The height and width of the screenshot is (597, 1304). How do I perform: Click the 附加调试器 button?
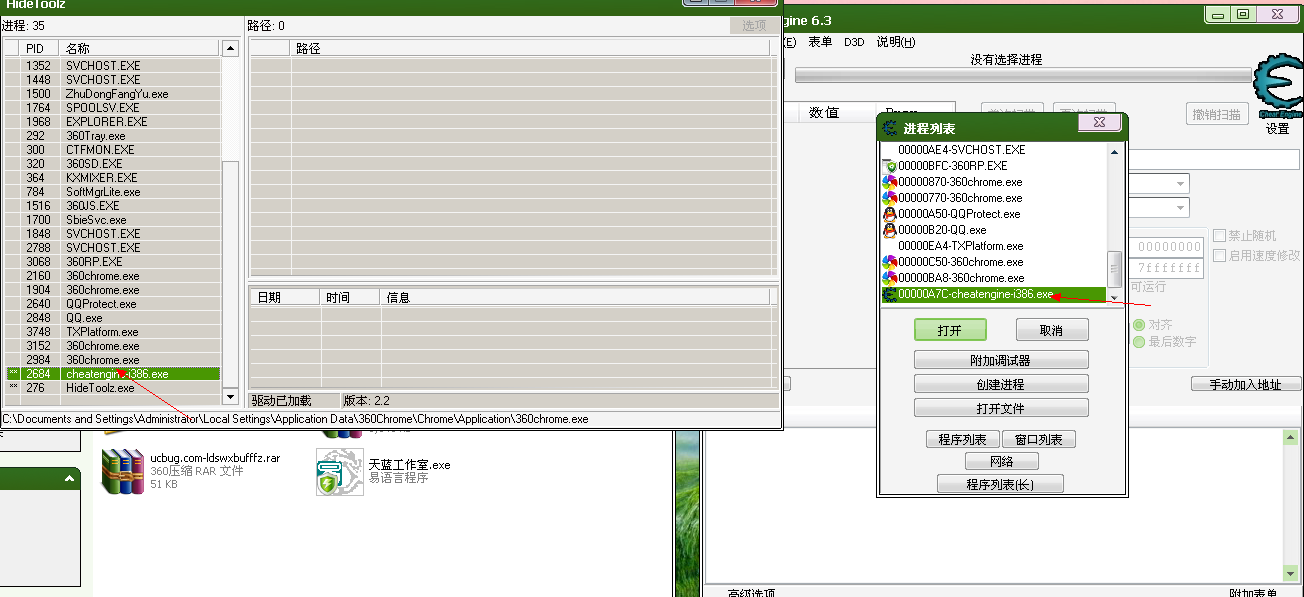1001,360
